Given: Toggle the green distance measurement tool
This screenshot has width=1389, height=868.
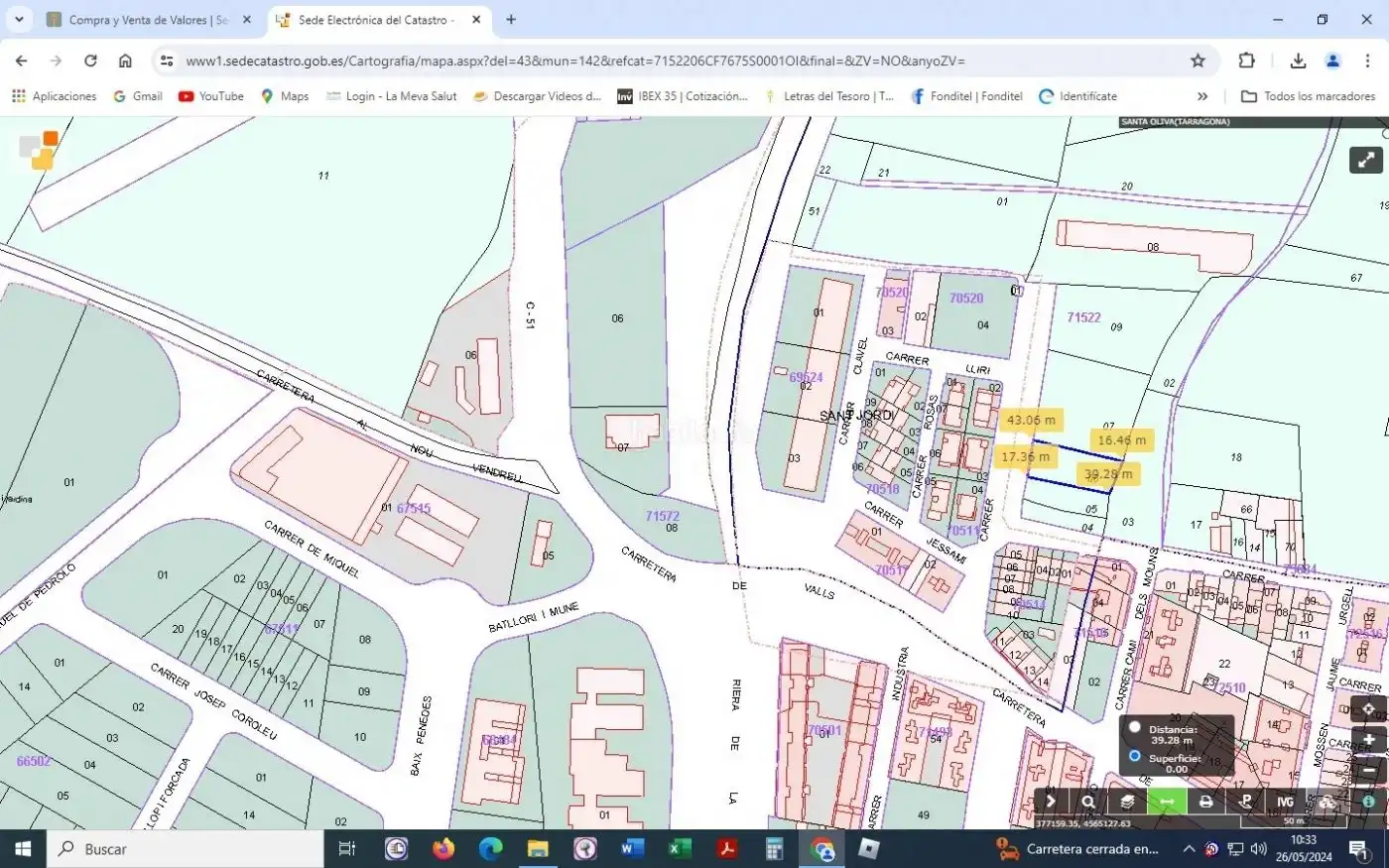Looking at the screenshot, I should [1167, 802].
